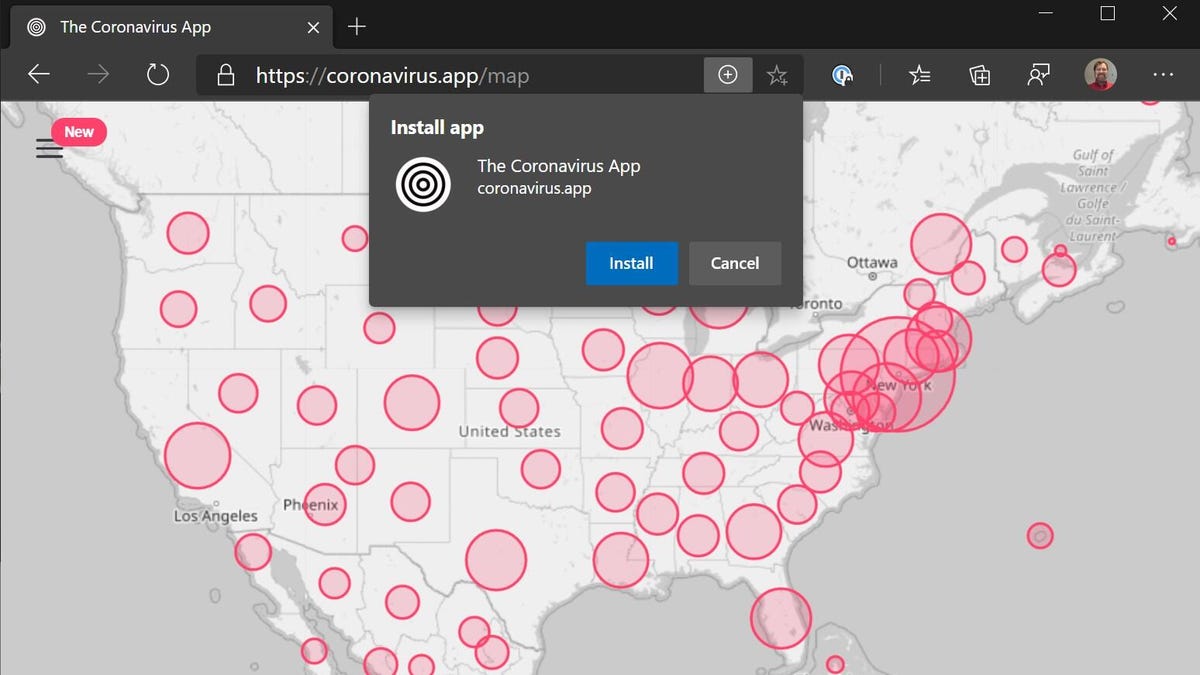This screenshot has width=1200, height=675.
Task: Cancel the app installation
Action: click(x=735, y=263)
